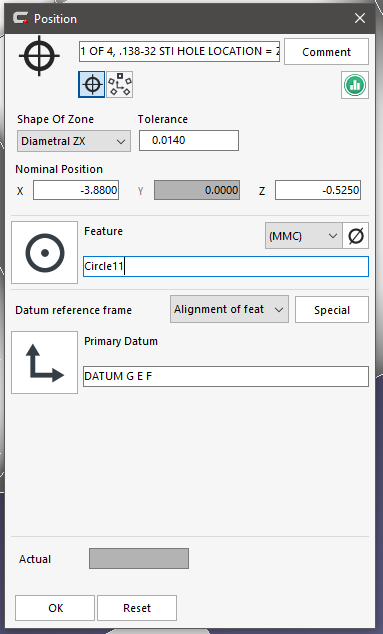Open the Shape Of Zone dropdown

pos(74,141)
